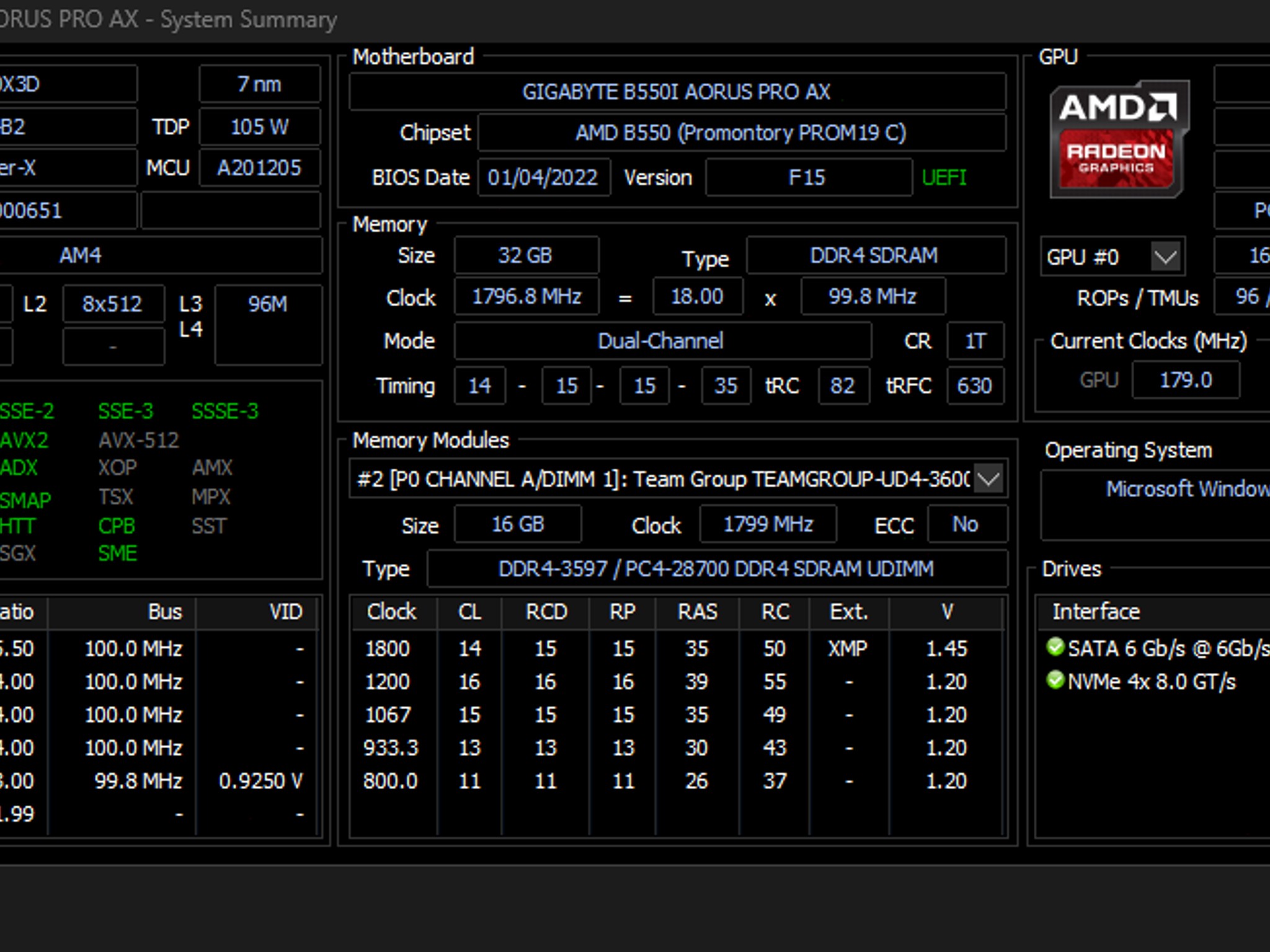Select the memory Clock field showing 1796.8 MHz

(526, 297)
